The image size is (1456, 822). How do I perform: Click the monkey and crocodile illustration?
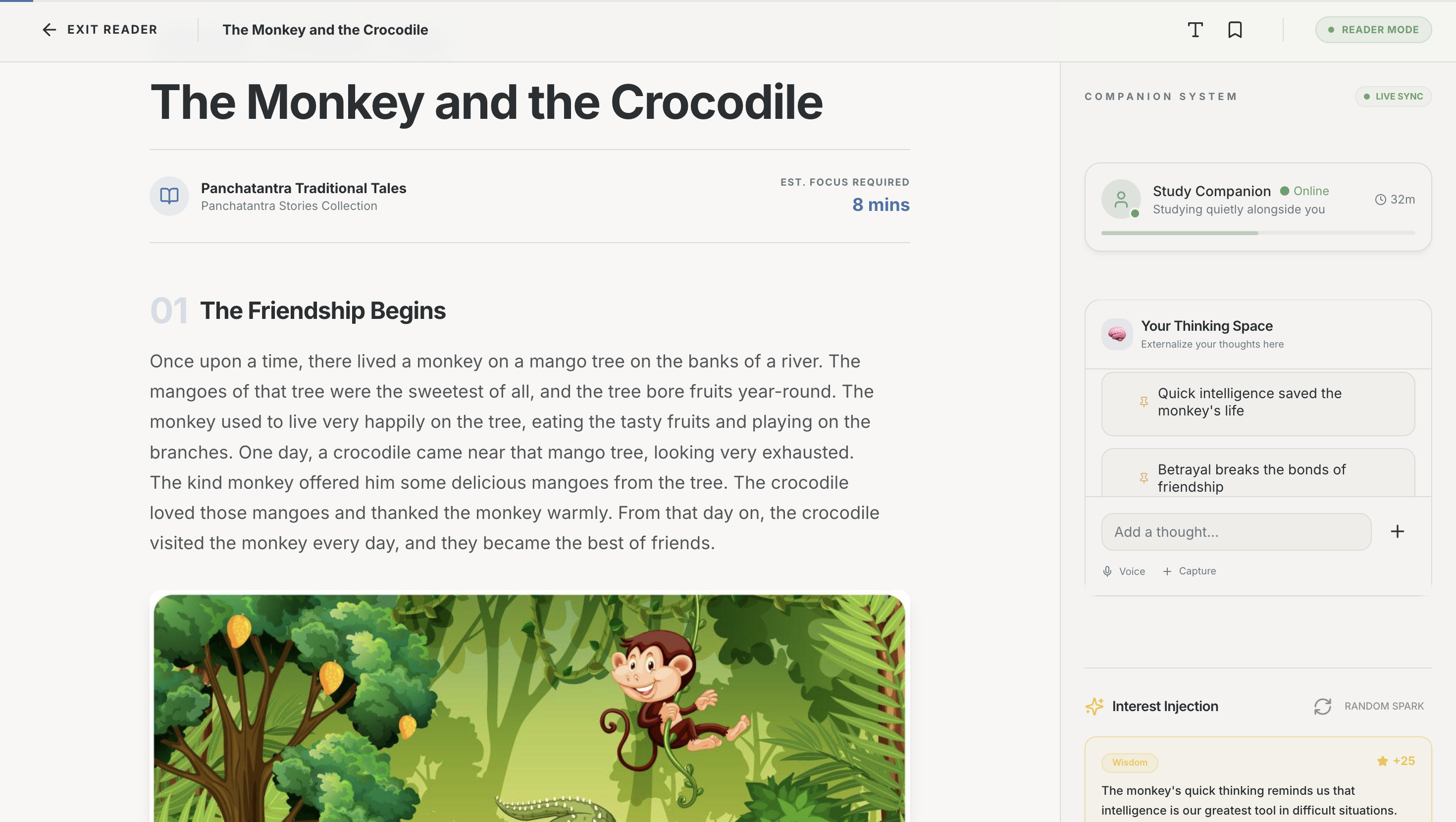(529, 707)
